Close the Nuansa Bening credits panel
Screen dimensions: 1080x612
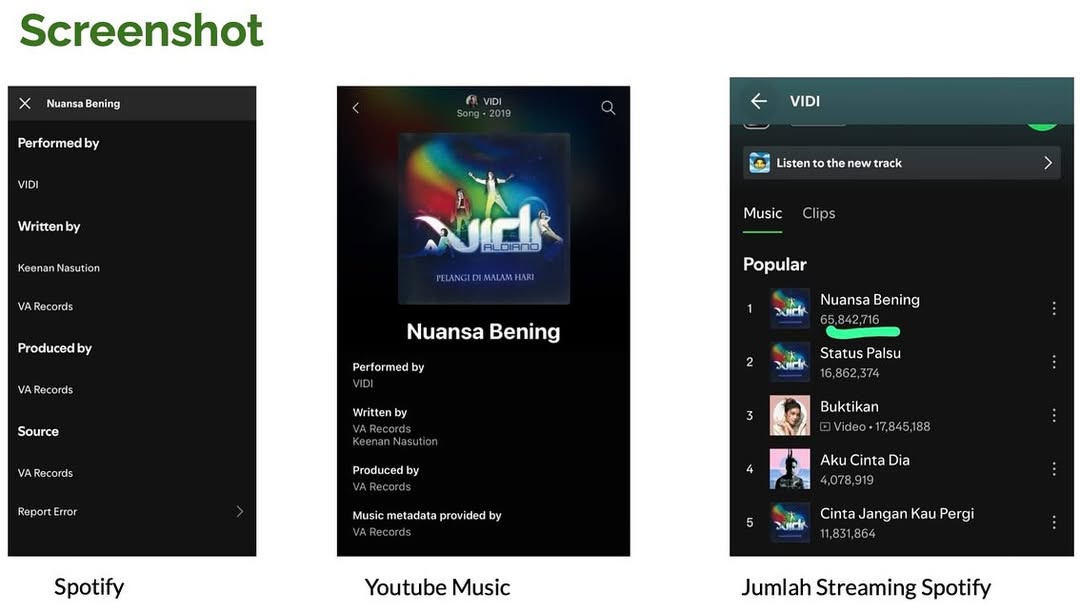coord(25,103)
